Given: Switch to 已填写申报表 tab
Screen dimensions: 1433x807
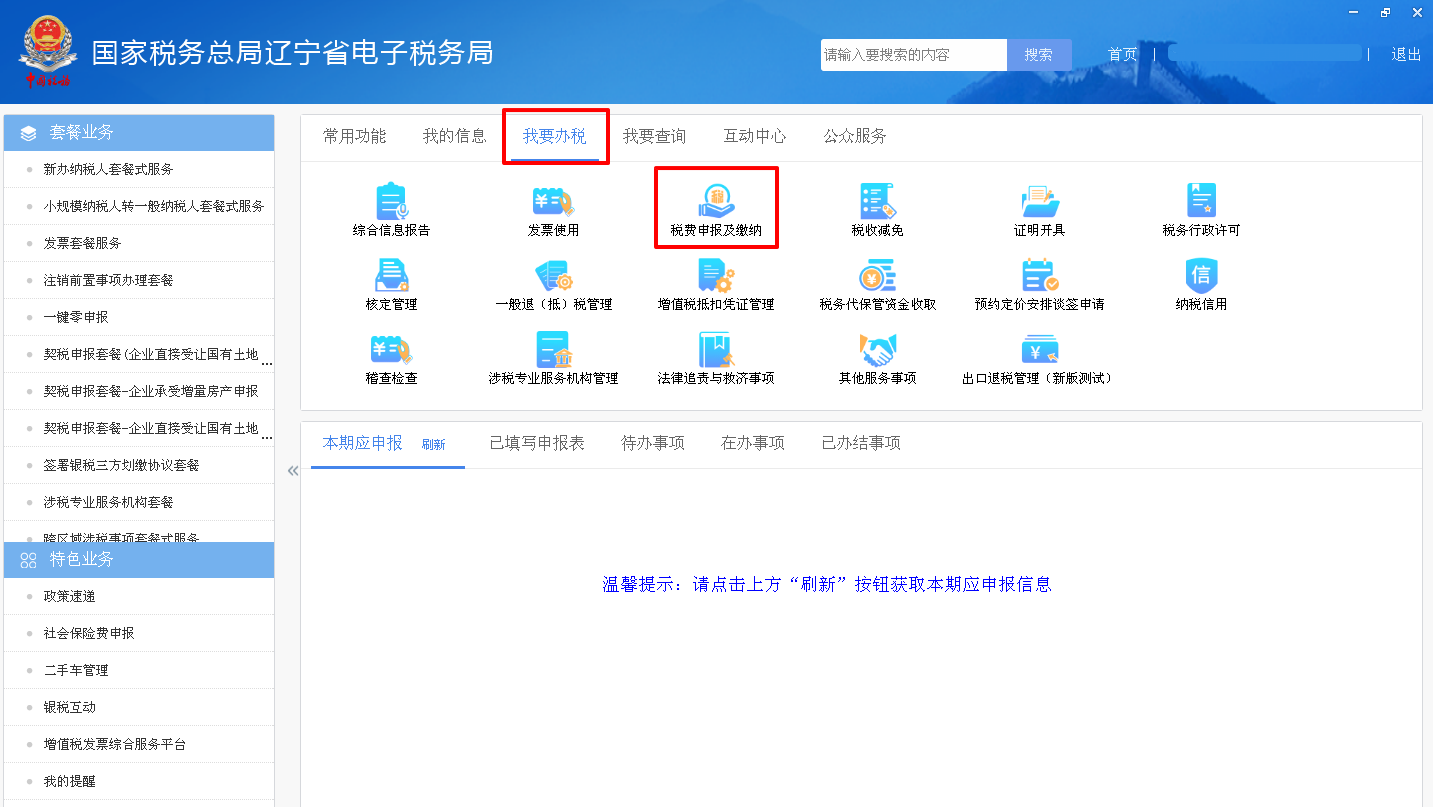Looking at the screenshot, I should click(x=537, y=443).
